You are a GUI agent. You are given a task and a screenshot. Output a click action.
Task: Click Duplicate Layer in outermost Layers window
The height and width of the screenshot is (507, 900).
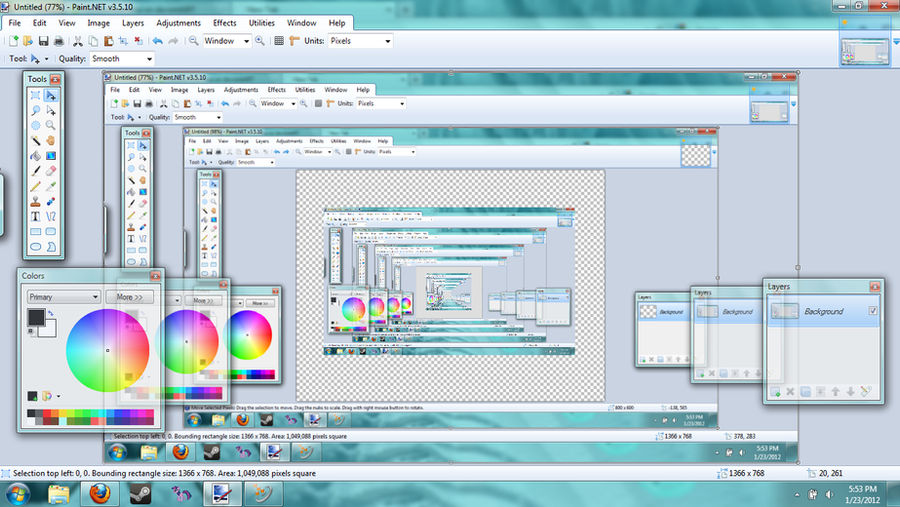click(x=805, y=392)
